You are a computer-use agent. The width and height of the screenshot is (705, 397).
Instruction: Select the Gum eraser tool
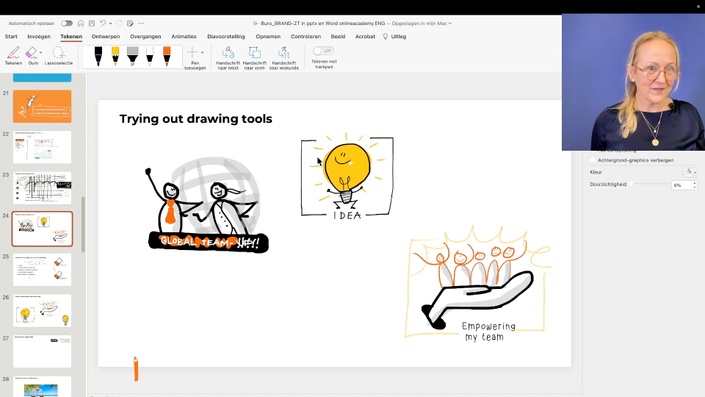click(x=32, y=55)
